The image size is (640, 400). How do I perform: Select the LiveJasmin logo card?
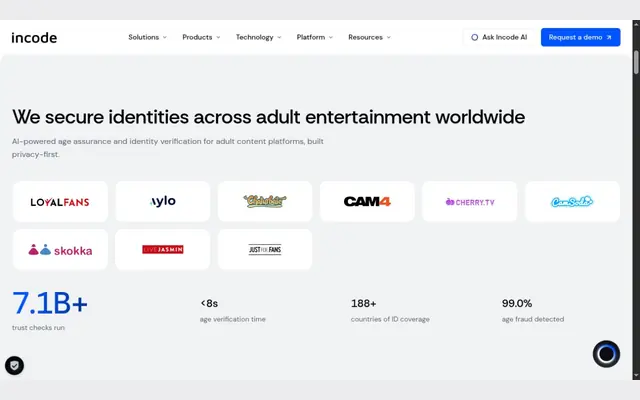pyautogui.click(x=162, y=249)
